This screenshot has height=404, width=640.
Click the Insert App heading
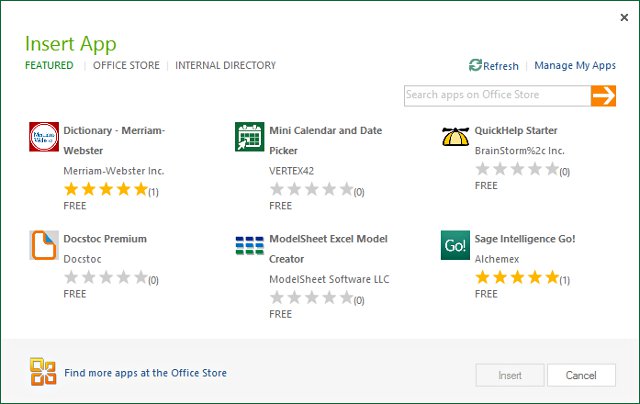[x=71, y=44]
